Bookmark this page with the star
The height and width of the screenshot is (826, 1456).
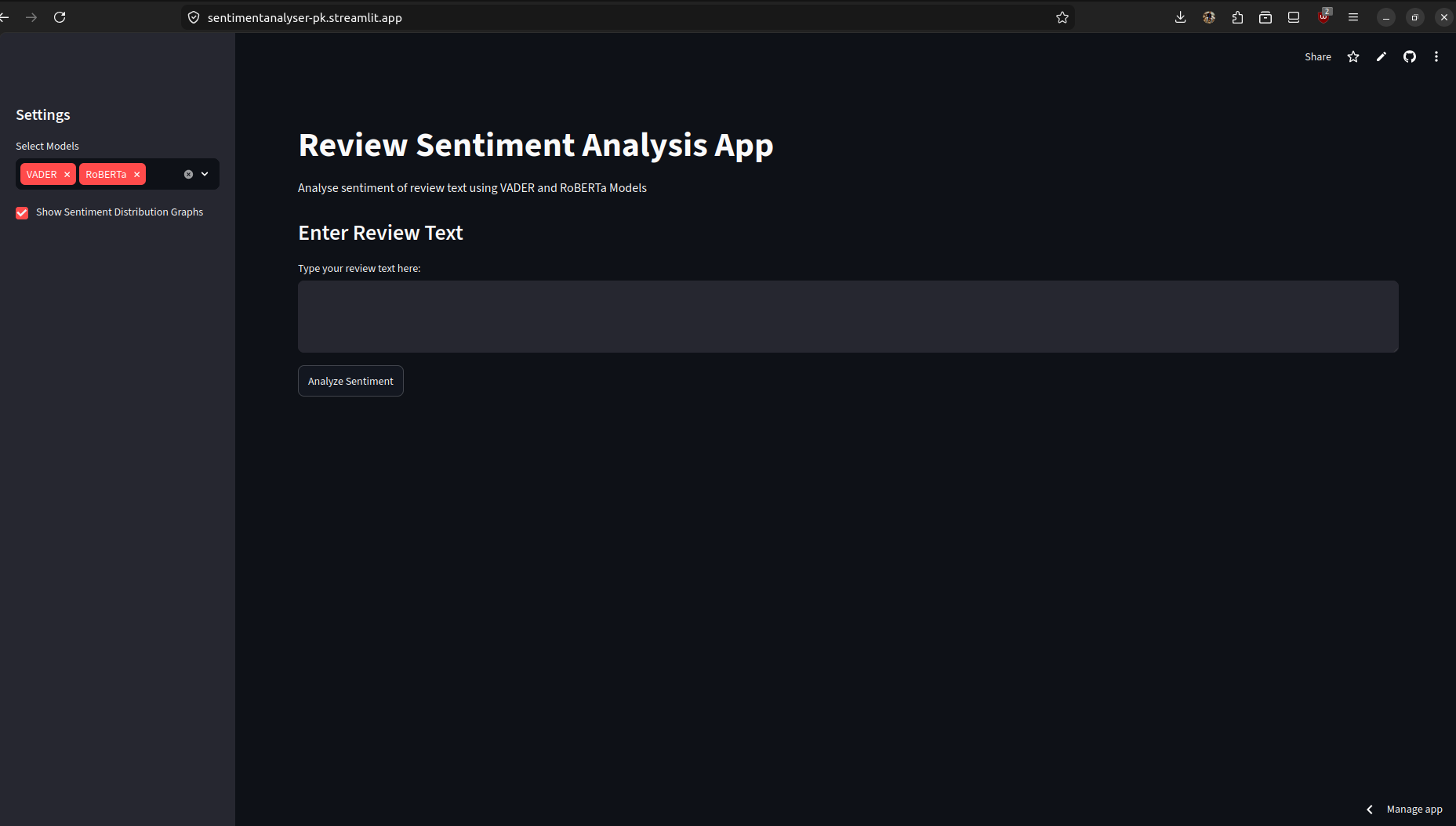point(1062,17)
